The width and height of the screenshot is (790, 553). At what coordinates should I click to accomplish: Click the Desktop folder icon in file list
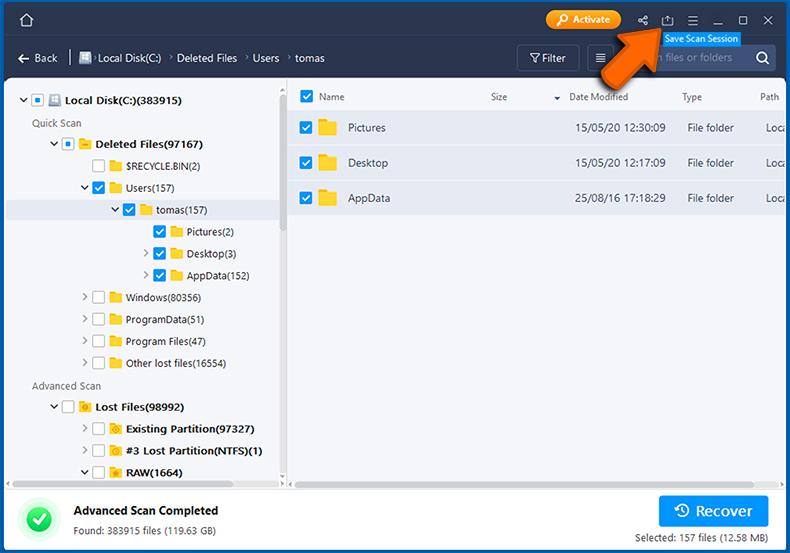[x=327, y=163]
